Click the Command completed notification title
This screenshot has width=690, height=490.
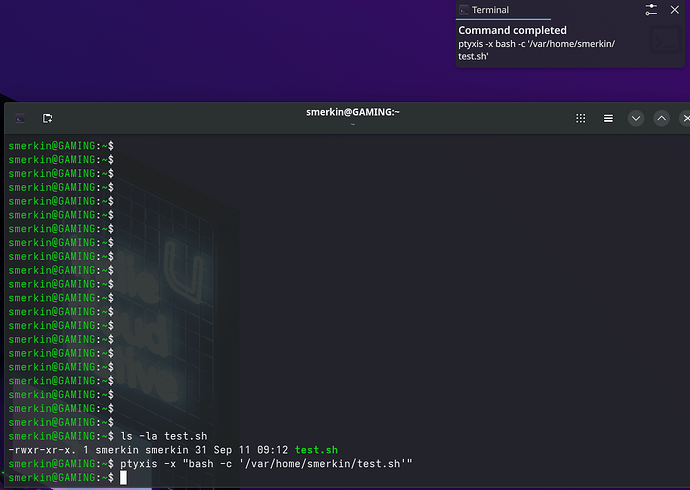click(x=512, y=30)
